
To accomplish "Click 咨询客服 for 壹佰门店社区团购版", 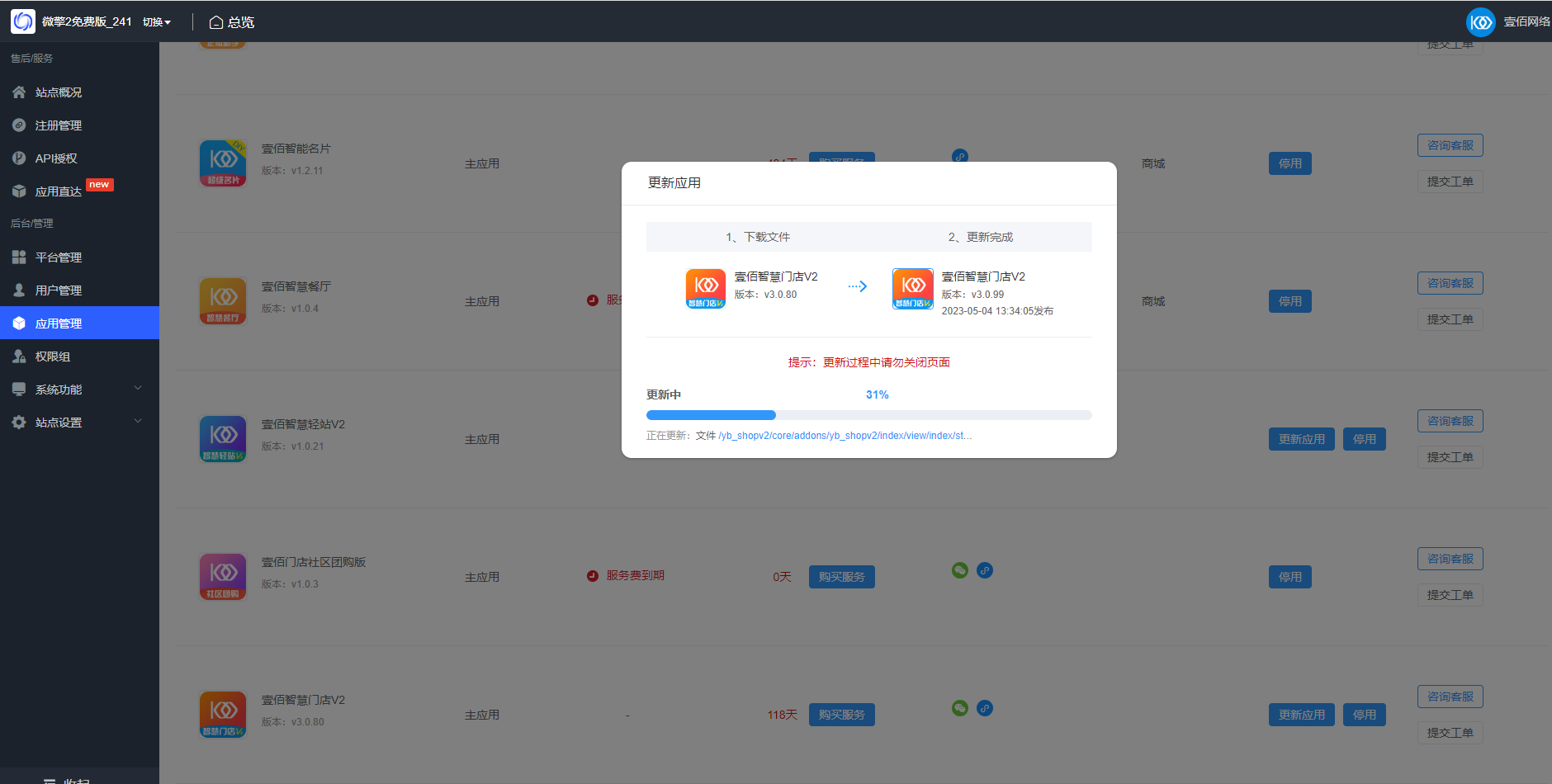I will point(1450,559).
